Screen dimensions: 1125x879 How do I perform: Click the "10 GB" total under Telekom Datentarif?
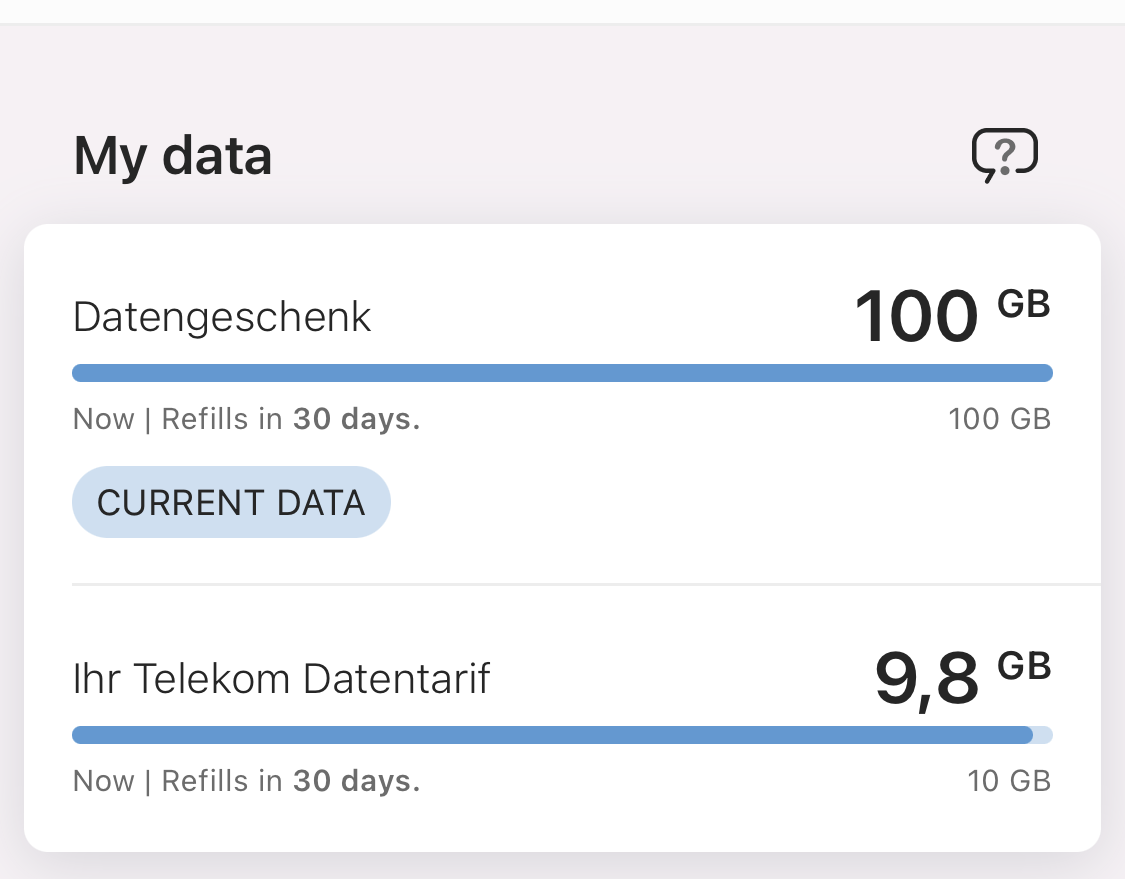tap(1009, 780)
